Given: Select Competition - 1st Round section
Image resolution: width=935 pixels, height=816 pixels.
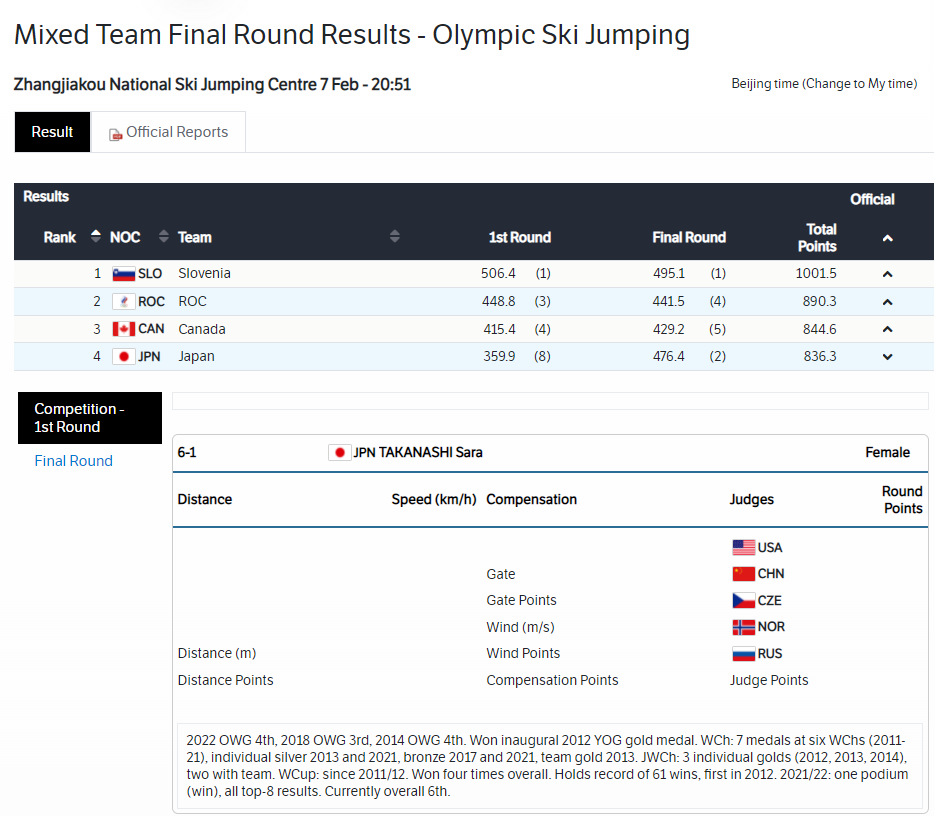Looking at the screenshot, I should click(x=89, y=418).
